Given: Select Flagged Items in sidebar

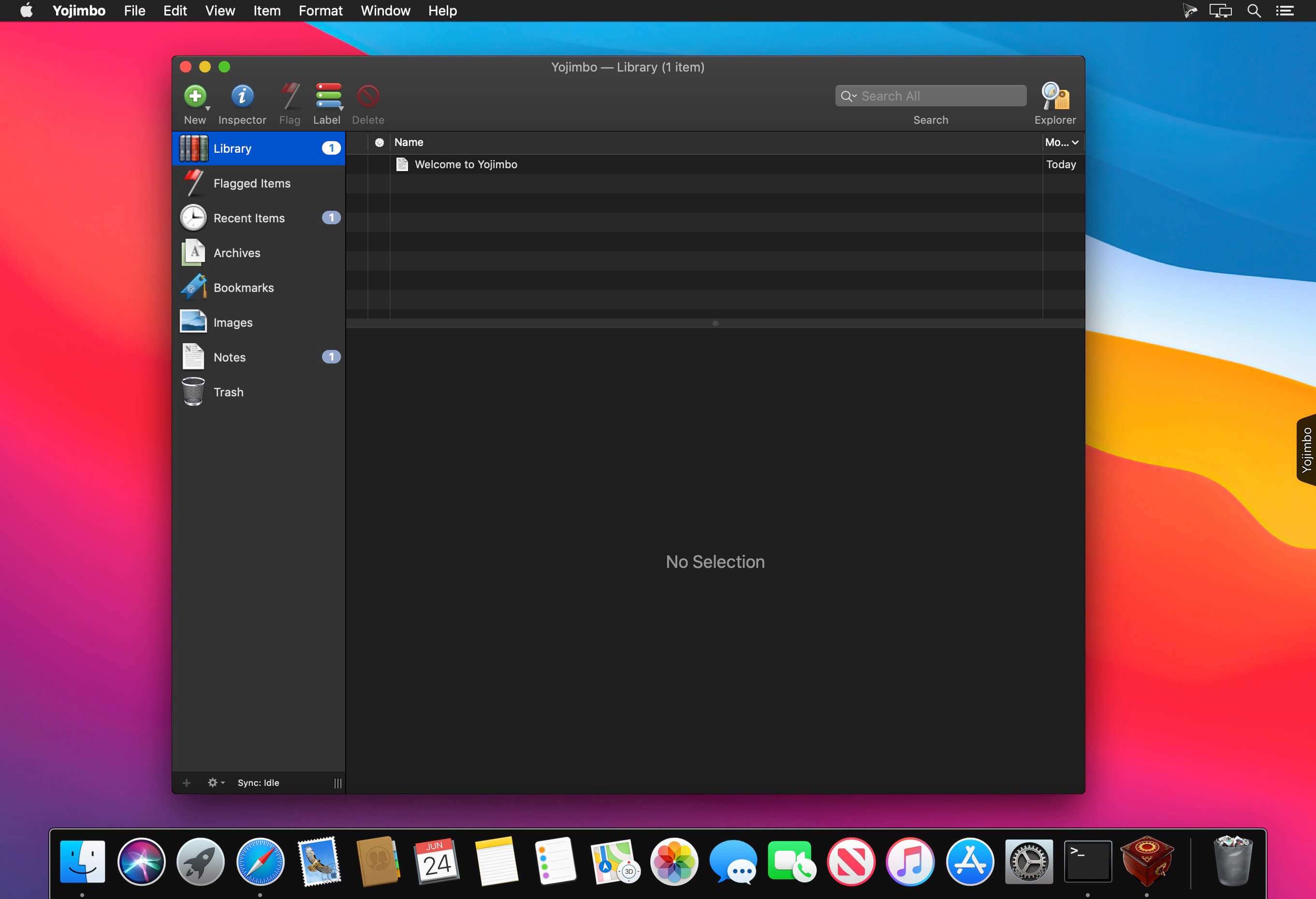Looking at the screenshot, I should [251, 183].
